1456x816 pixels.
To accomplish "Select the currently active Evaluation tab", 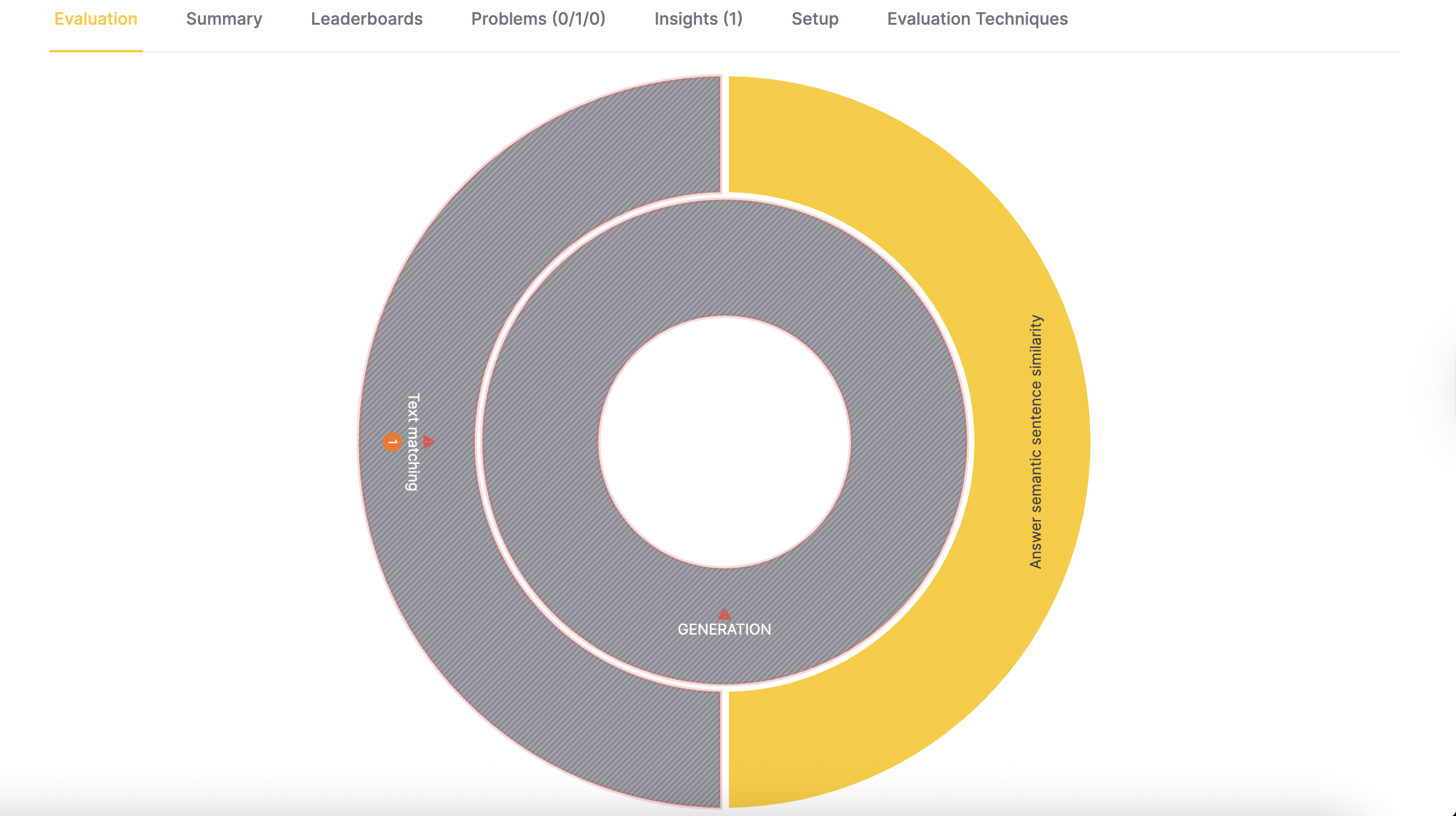I will click(x=95, y=19).
